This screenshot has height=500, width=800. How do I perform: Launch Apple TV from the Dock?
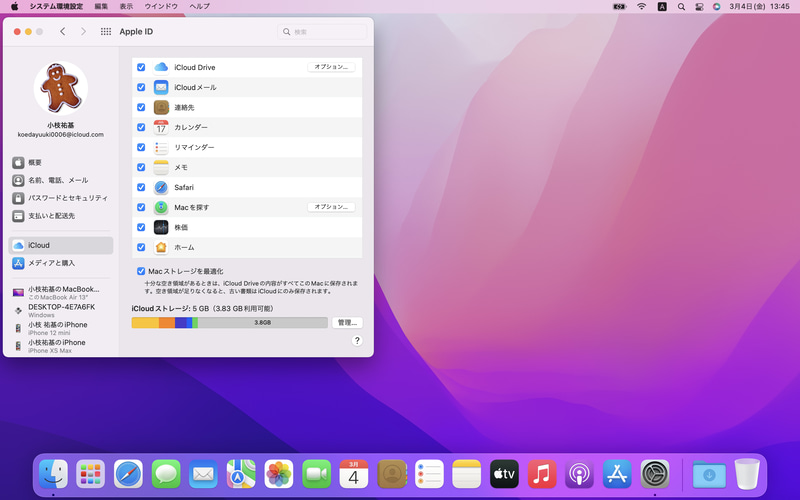(504, 474)
